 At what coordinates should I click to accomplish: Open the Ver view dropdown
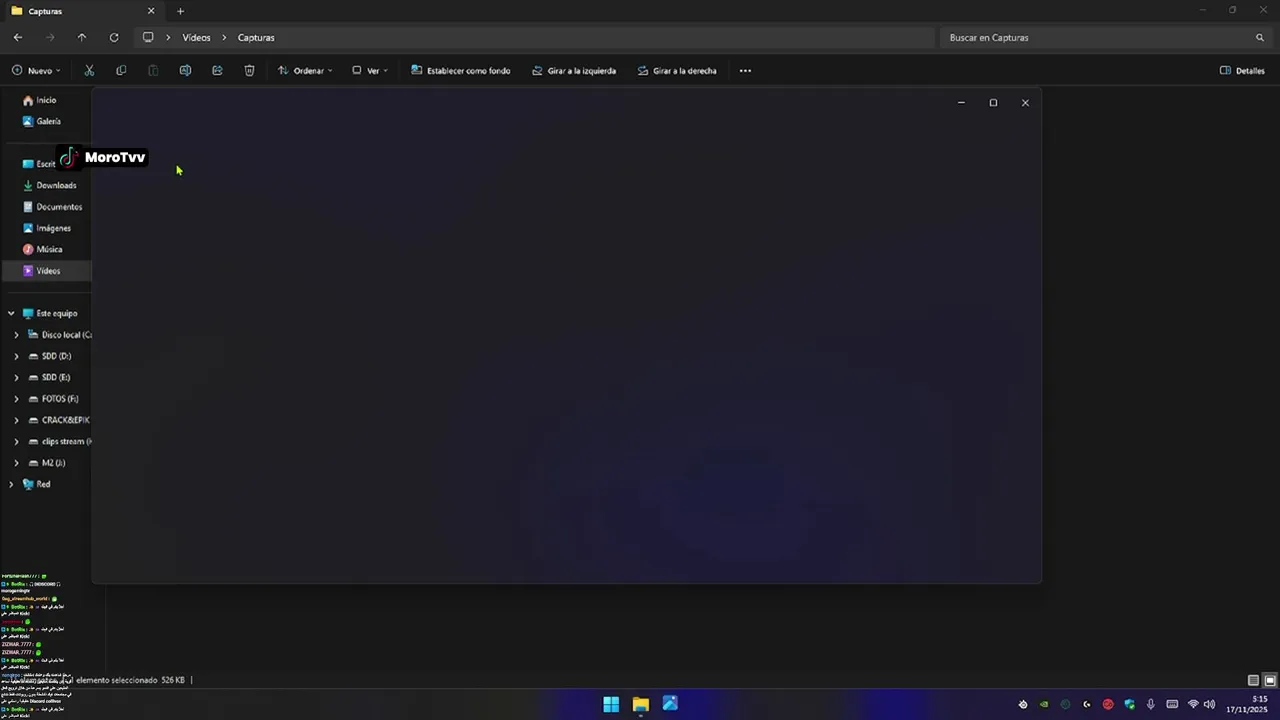[370, 71]
